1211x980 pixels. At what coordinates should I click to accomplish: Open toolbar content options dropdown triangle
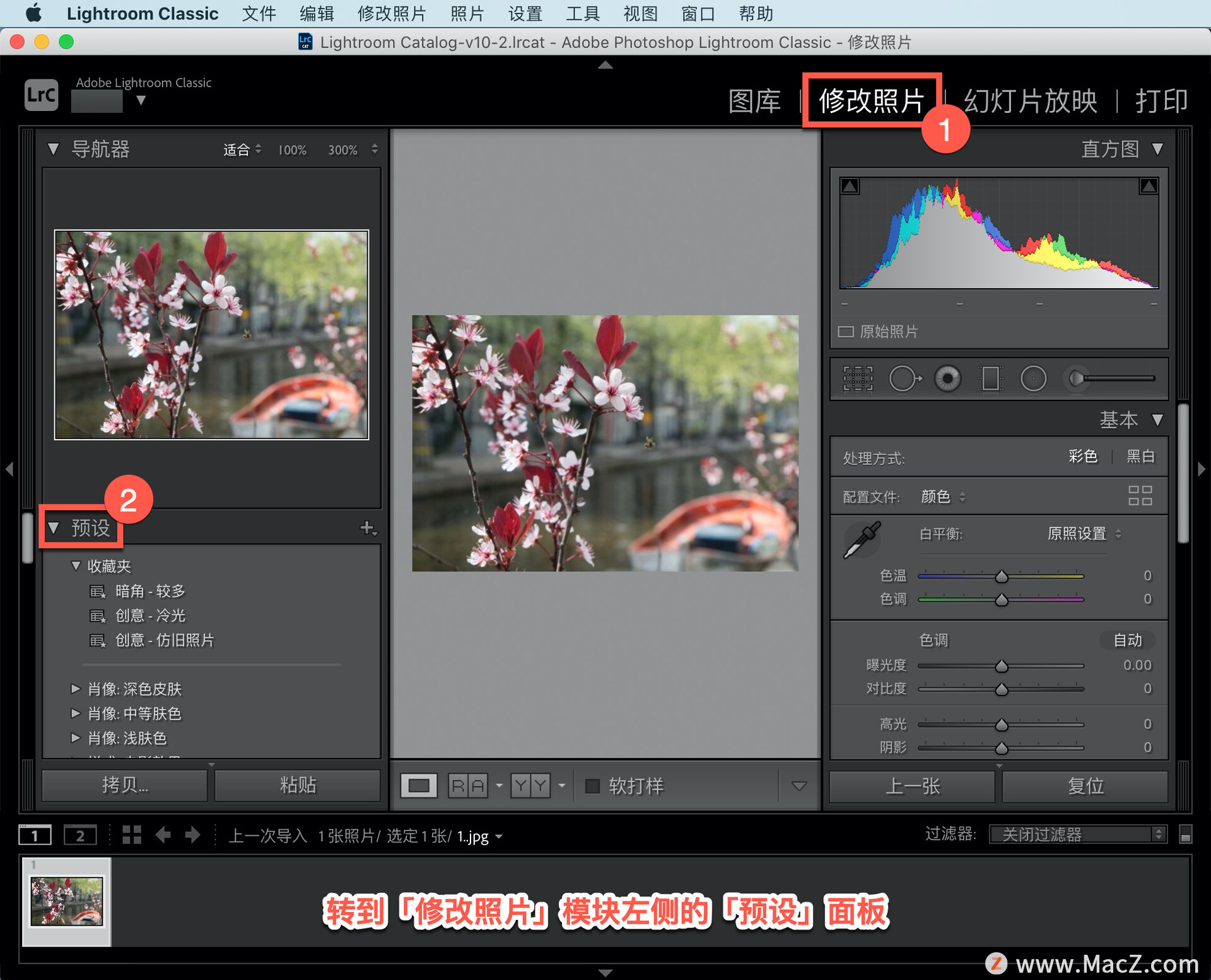[x=799, y=786]
